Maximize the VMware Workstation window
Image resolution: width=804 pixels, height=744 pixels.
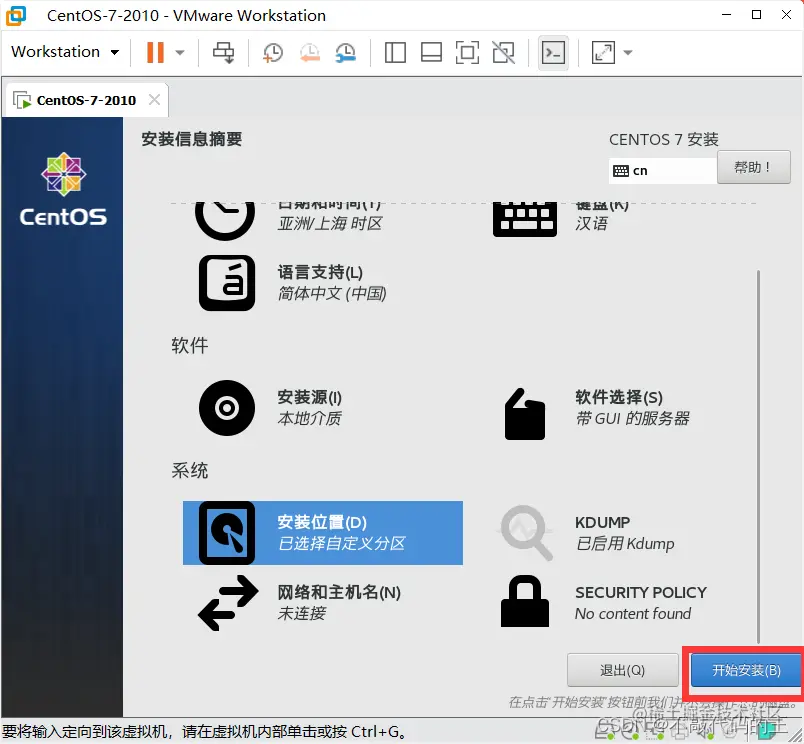[x=756, y=15]
